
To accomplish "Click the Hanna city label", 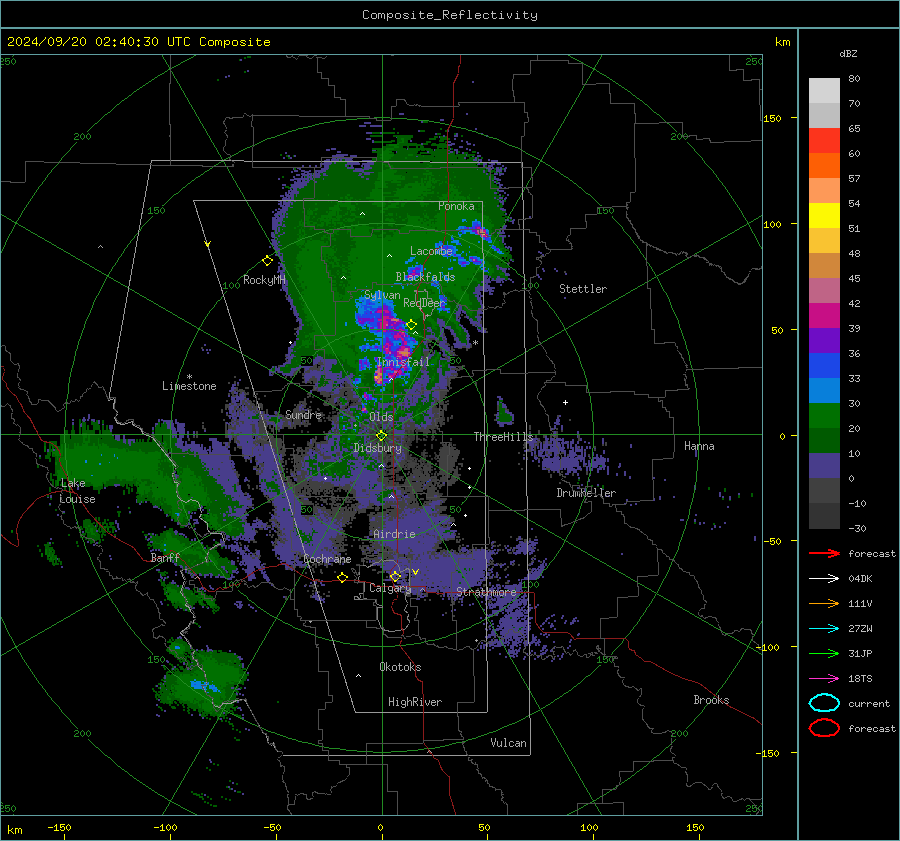I will [x=699, y=446].
